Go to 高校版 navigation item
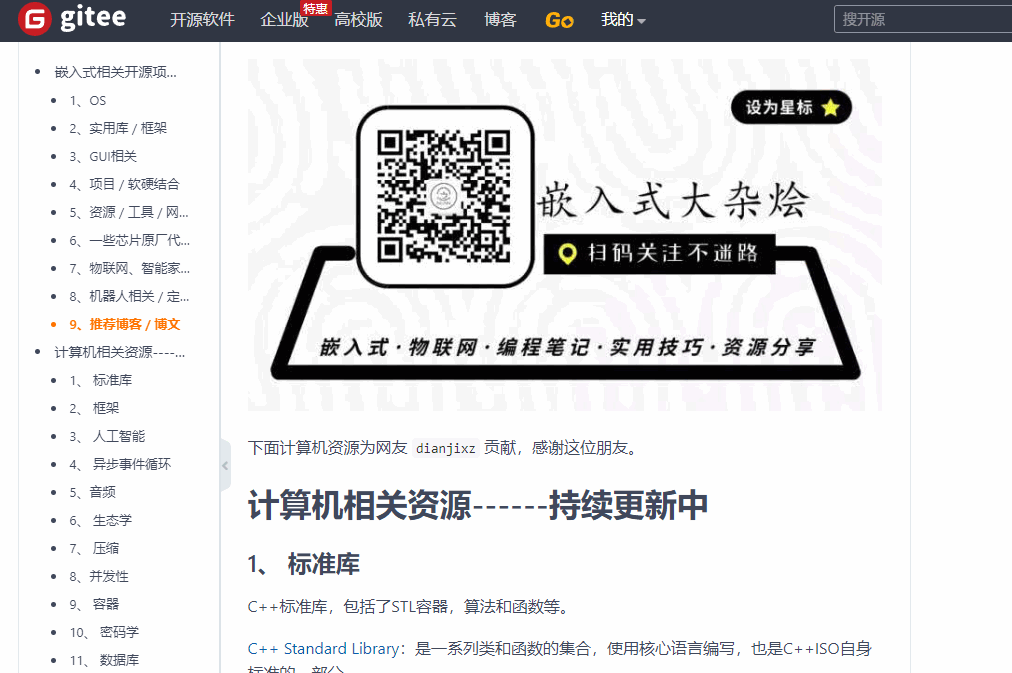The width and height of the screenshot is (1012, 673). click(358, 20)
